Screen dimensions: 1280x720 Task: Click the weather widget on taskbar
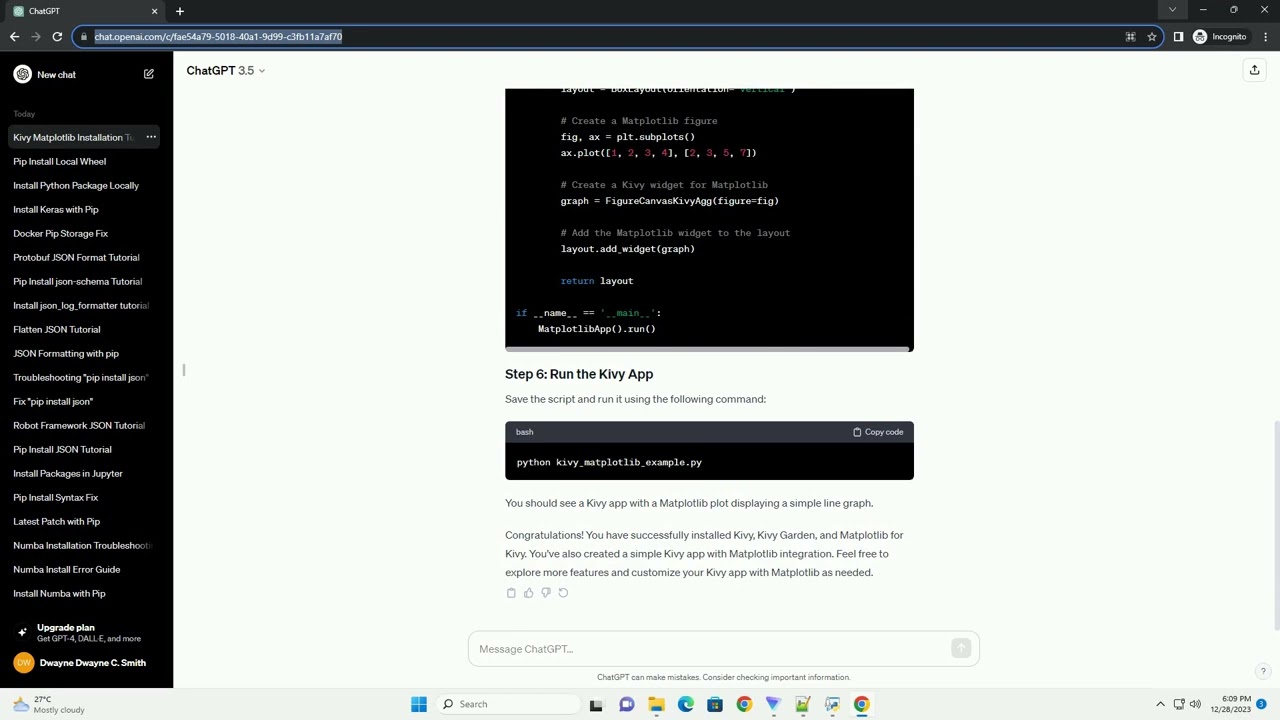click(x=48, y=704)
